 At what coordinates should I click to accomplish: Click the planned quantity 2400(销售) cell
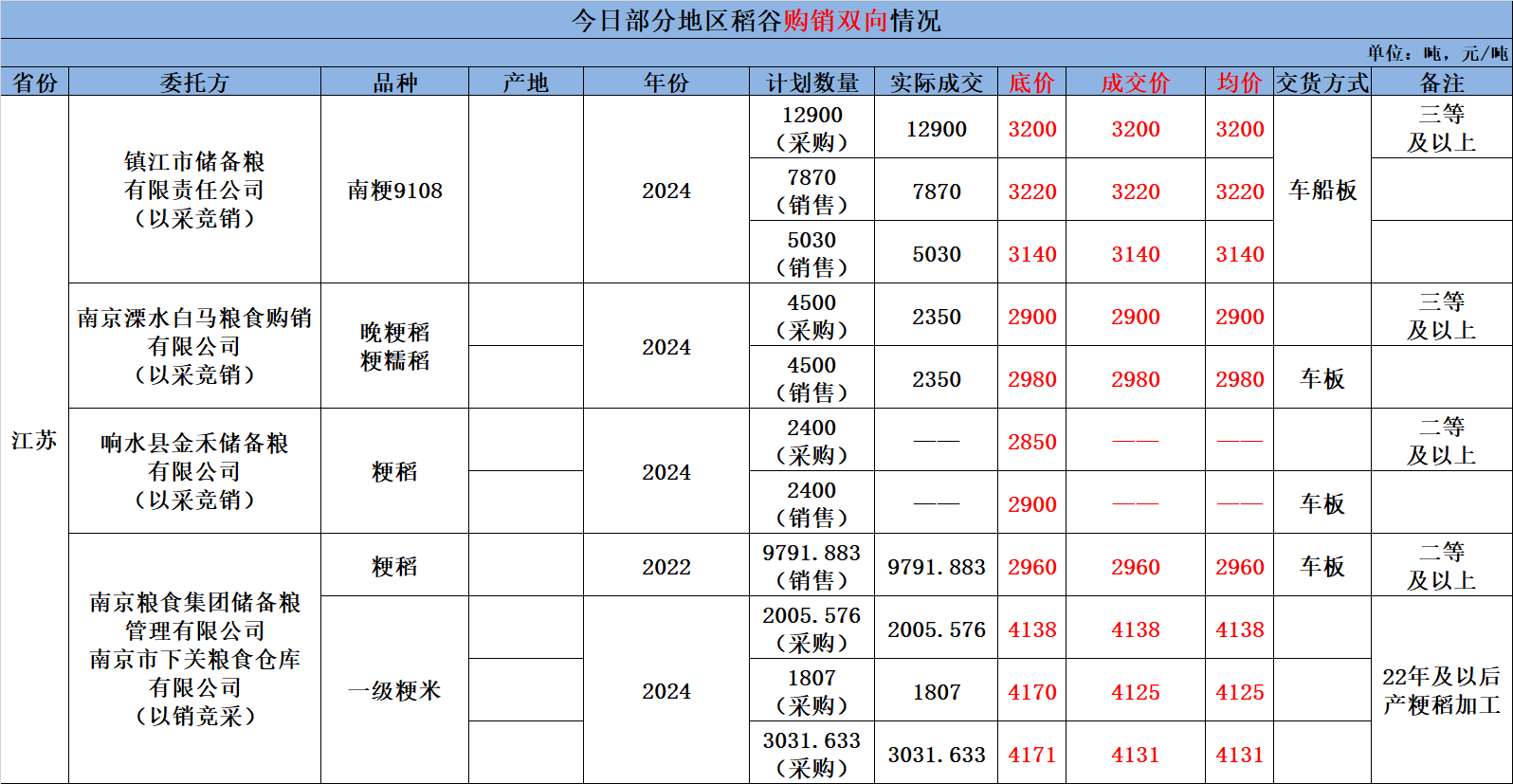812,503
